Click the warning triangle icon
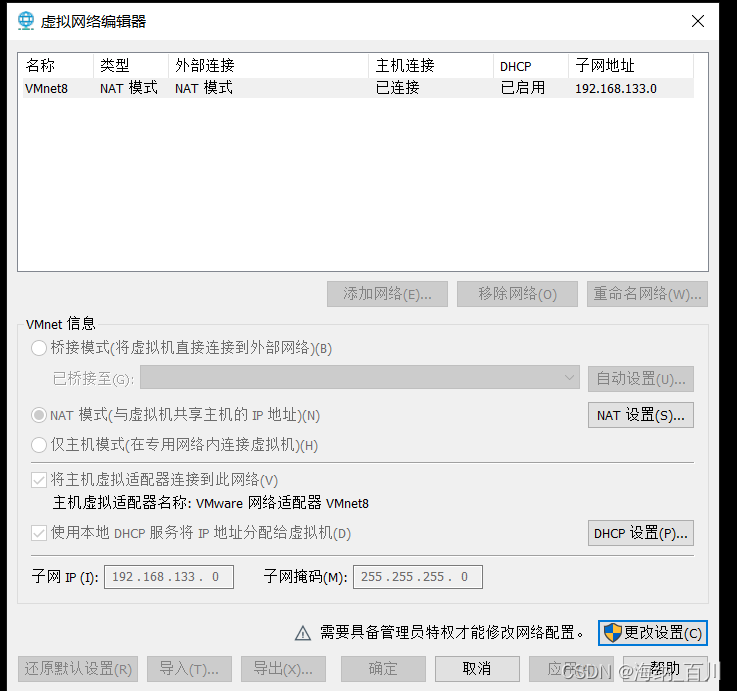This screenshot has width=737, height=691. coord(303,633)
